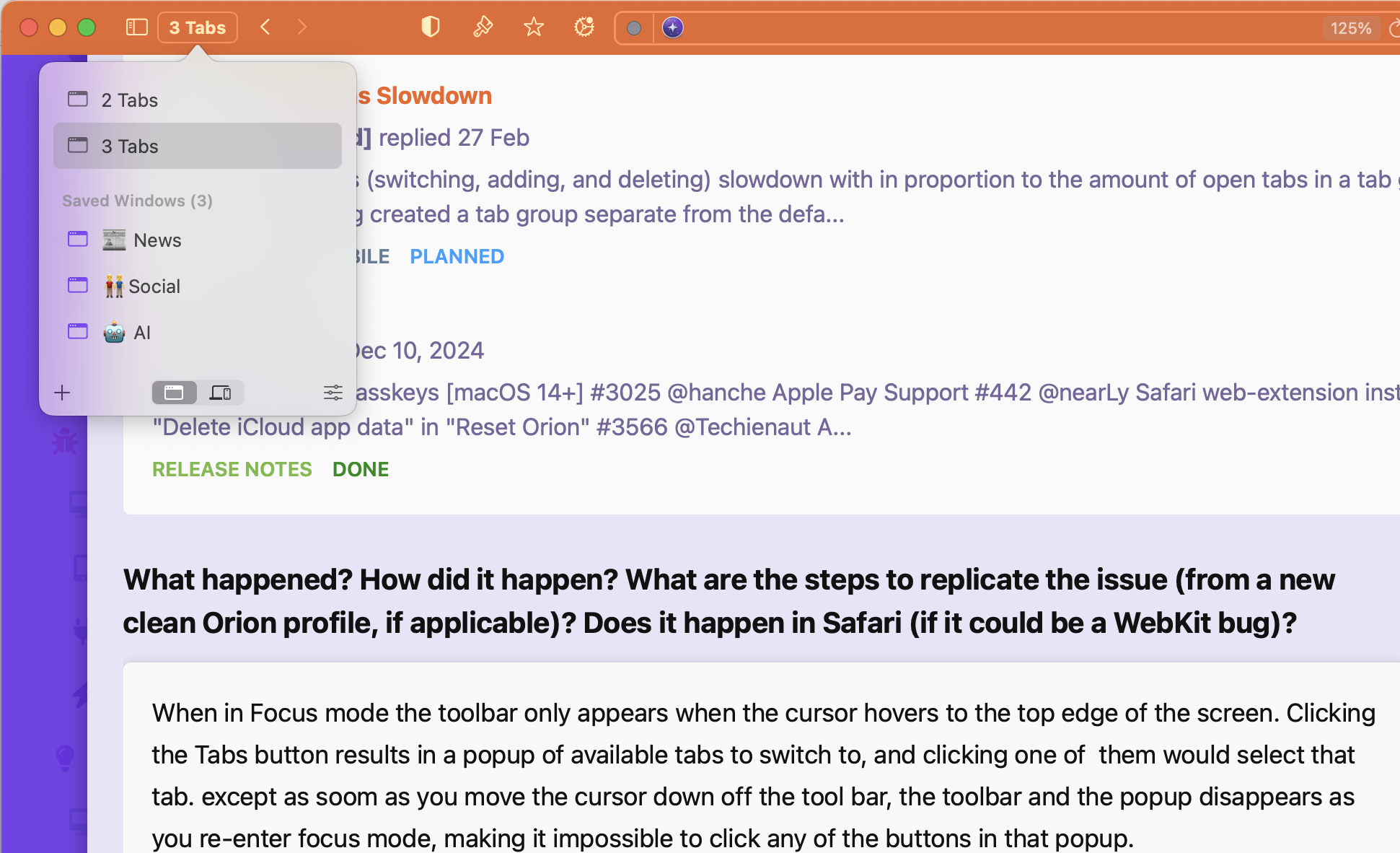The width and height of the screenshot is (1400, 853).
Task: Open the Social saved window
Action: pyautogui.click(x=154, y=286)
